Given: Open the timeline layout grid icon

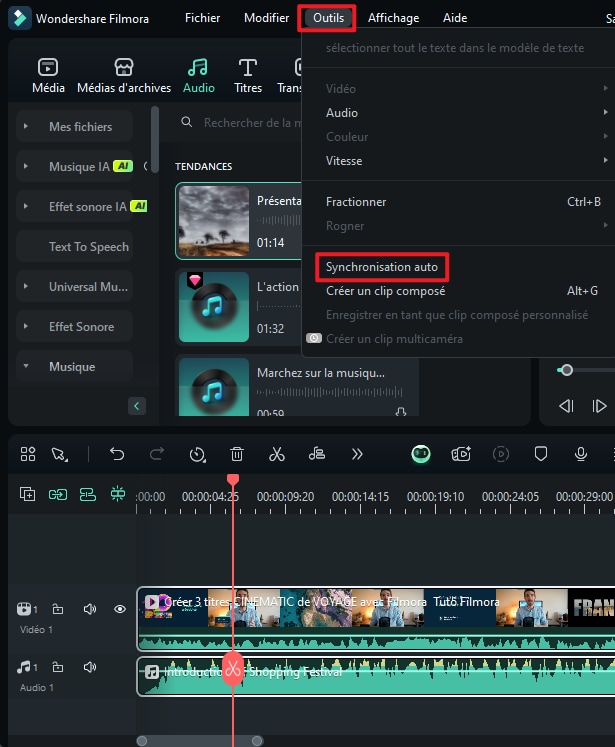Looking at the screenshot, I should pyautogui.click(x=28, y=454).
